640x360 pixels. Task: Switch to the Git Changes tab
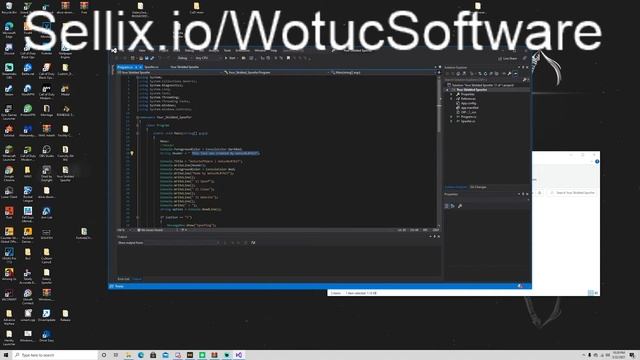click(478, 187)
